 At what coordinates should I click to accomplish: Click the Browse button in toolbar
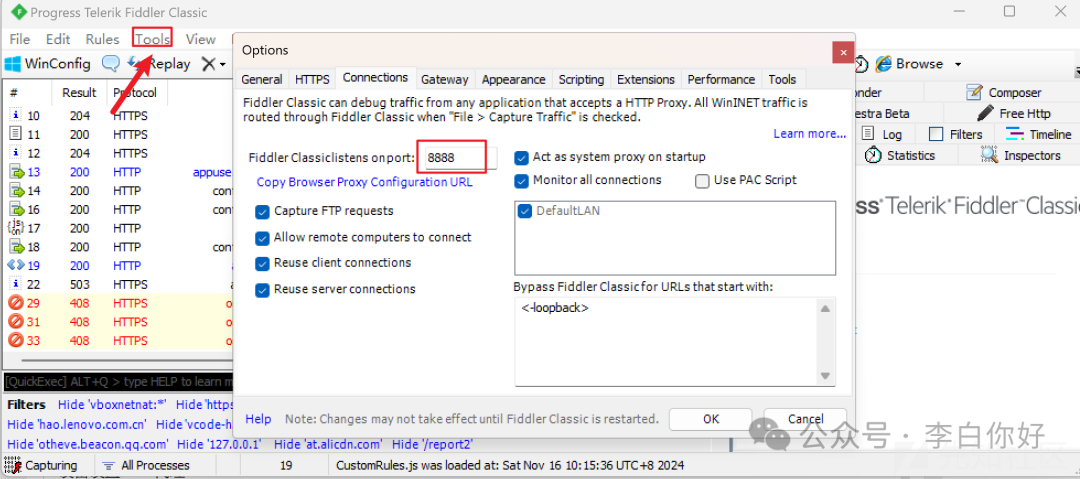coord(909,64)
